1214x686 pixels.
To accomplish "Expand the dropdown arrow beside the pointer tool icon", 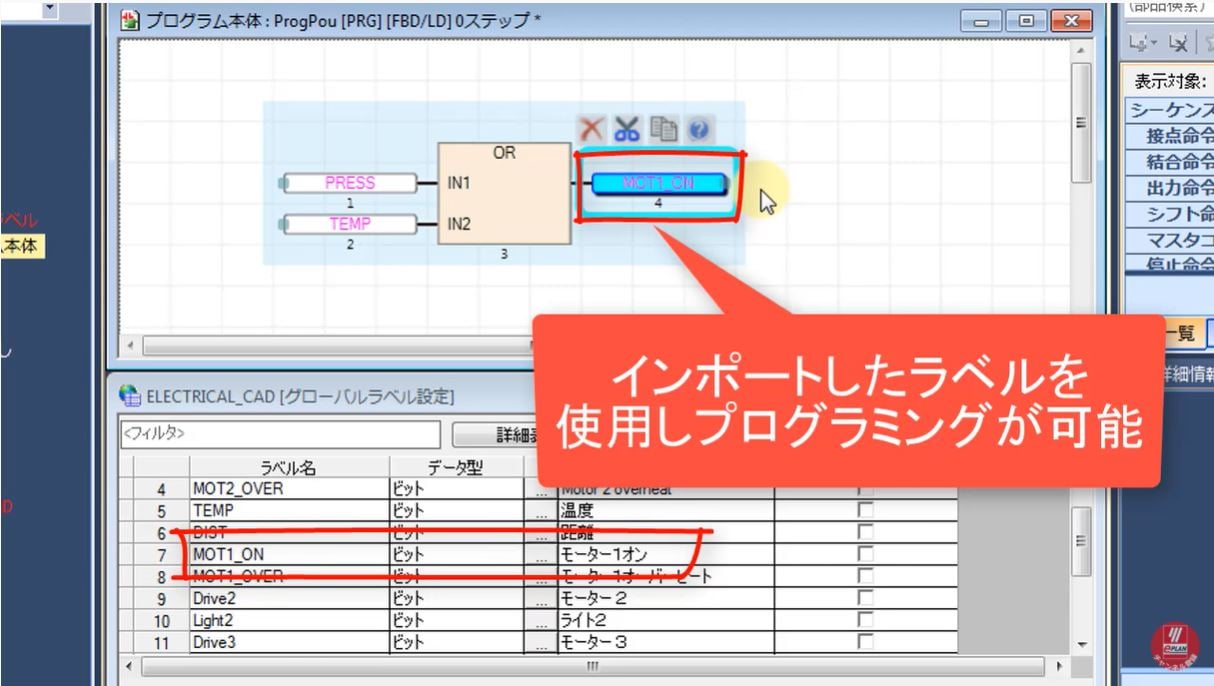I will pos(1155,40).
